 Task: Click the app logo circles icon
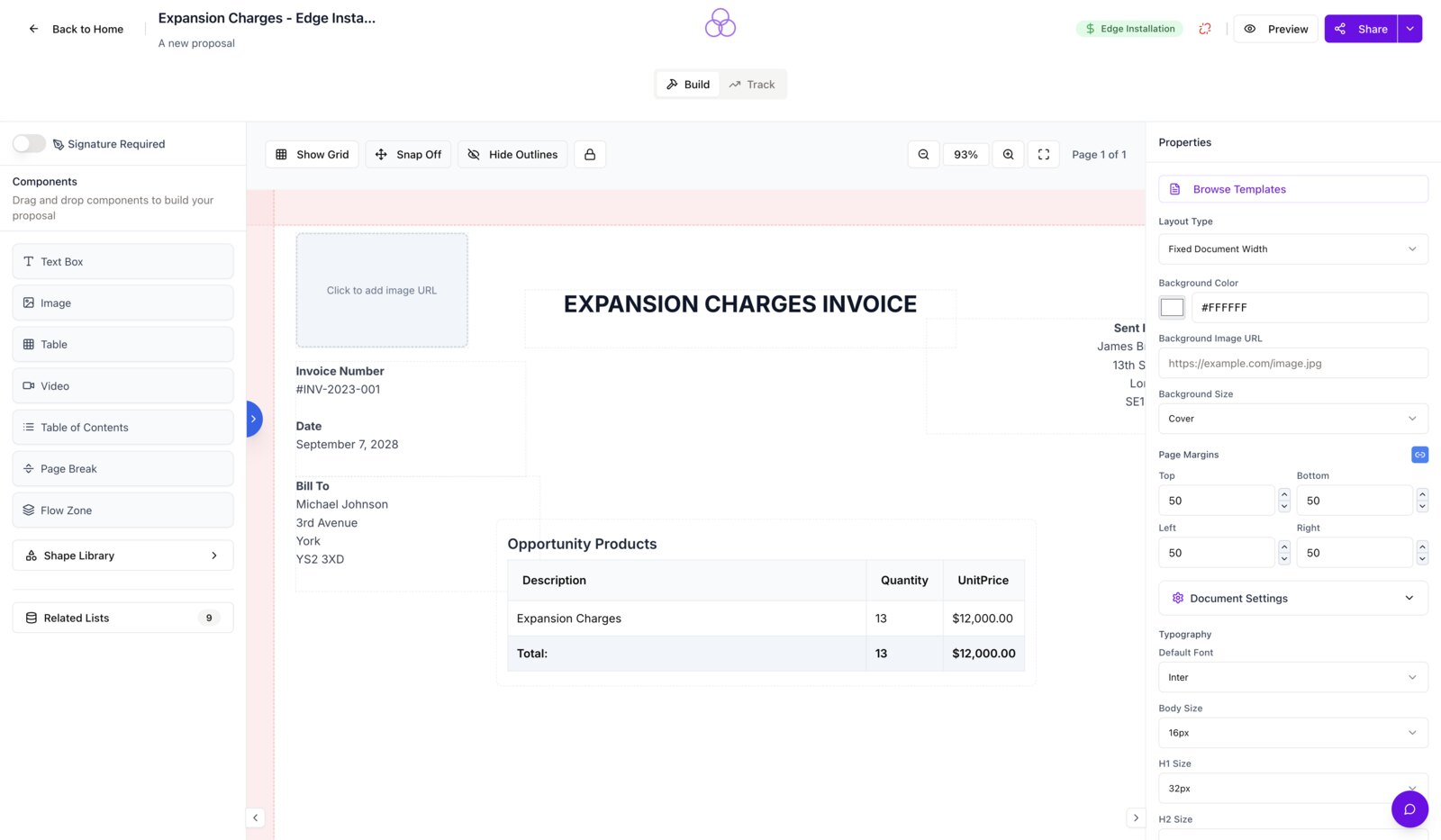click(x=720, y=23)
